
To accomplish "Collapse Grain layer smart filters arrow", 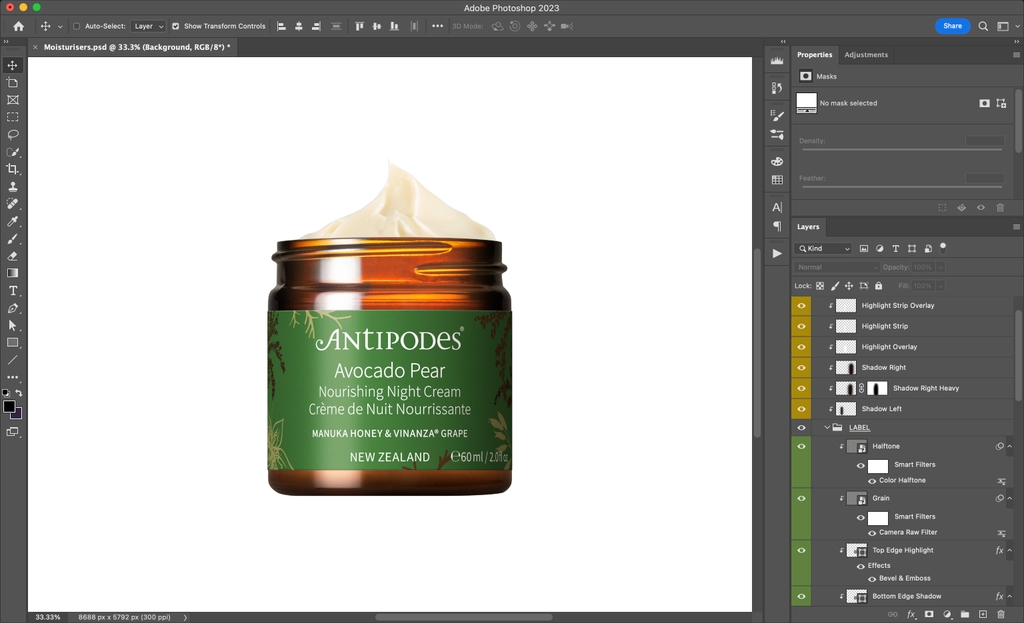I will [1010, 498].
